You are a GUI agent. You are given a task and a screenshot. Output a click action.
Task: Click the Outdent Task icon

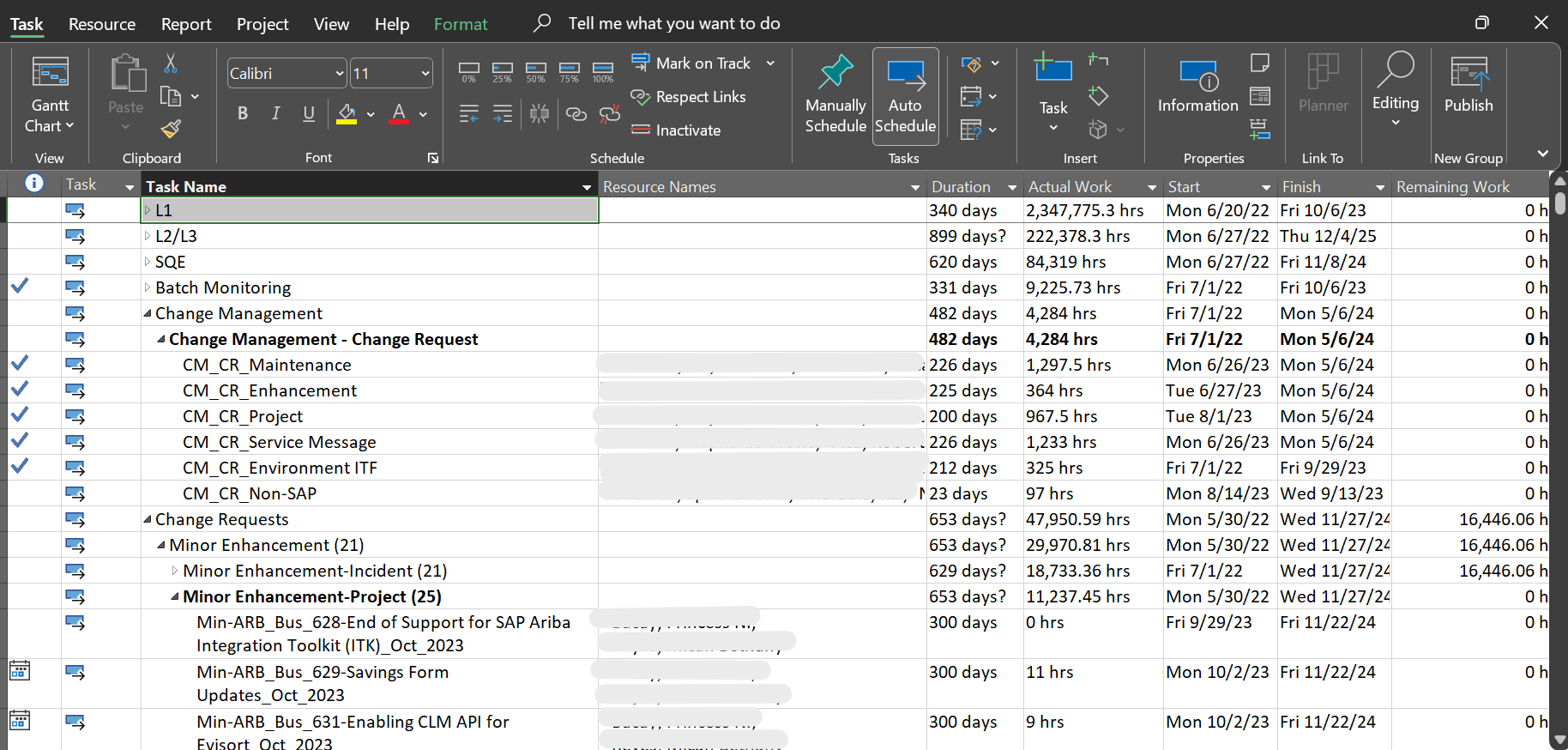pyautogui.click(x=469, y=113)
